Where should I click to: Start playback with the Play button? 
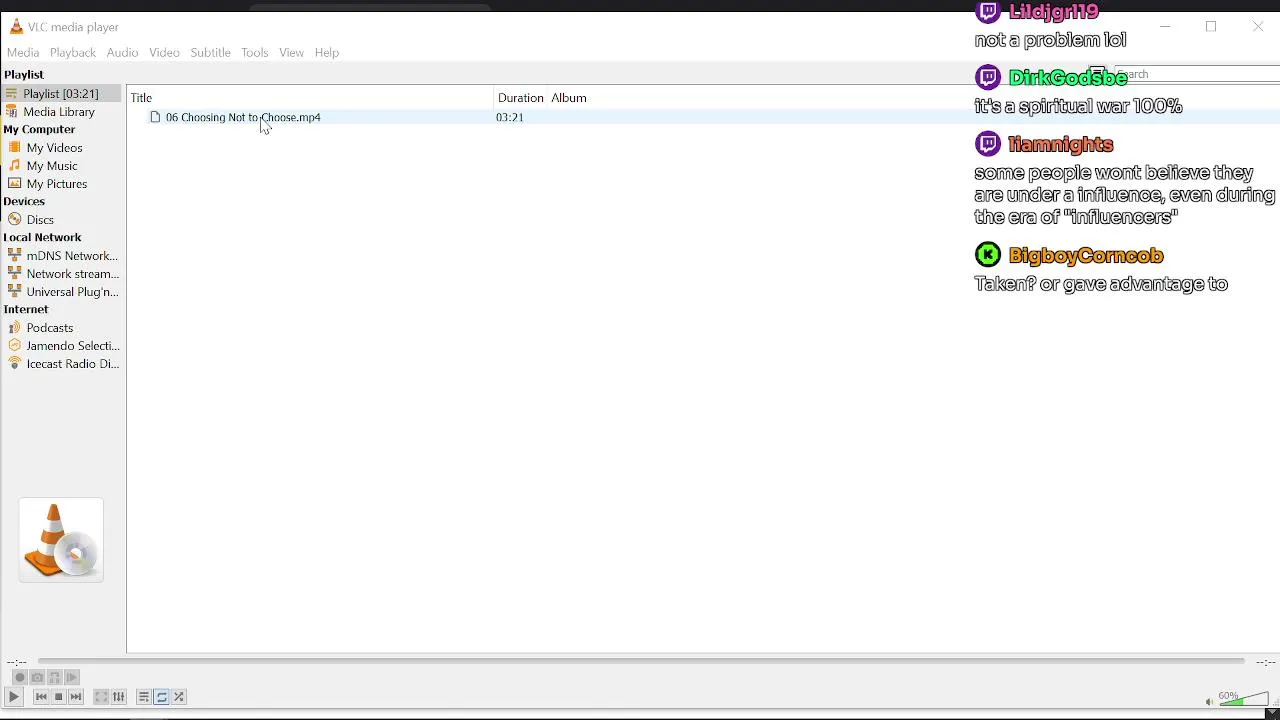[14, 697]
